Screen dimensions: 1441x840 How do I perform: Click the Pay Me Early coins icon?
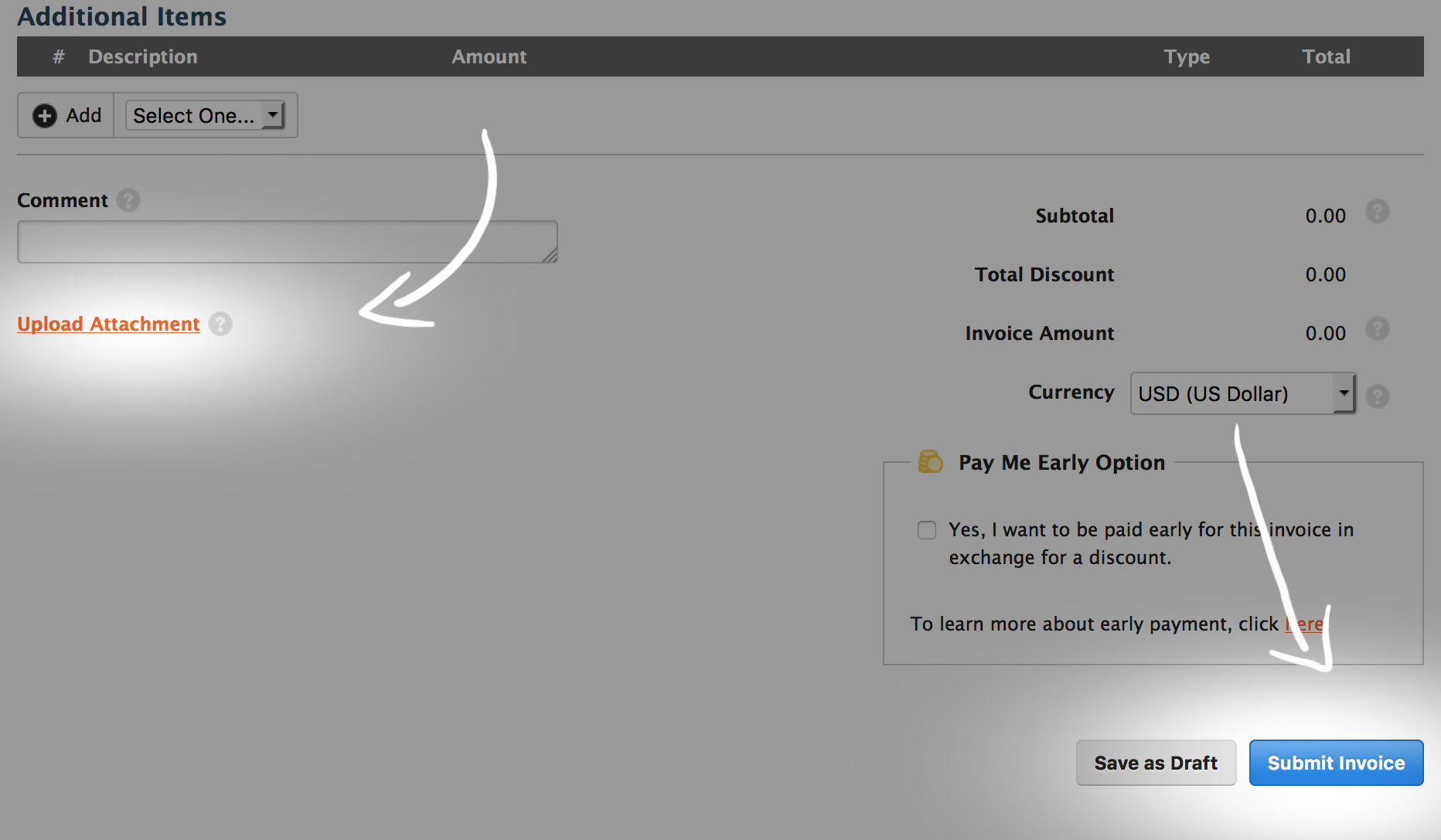click(x=930, y=461)
